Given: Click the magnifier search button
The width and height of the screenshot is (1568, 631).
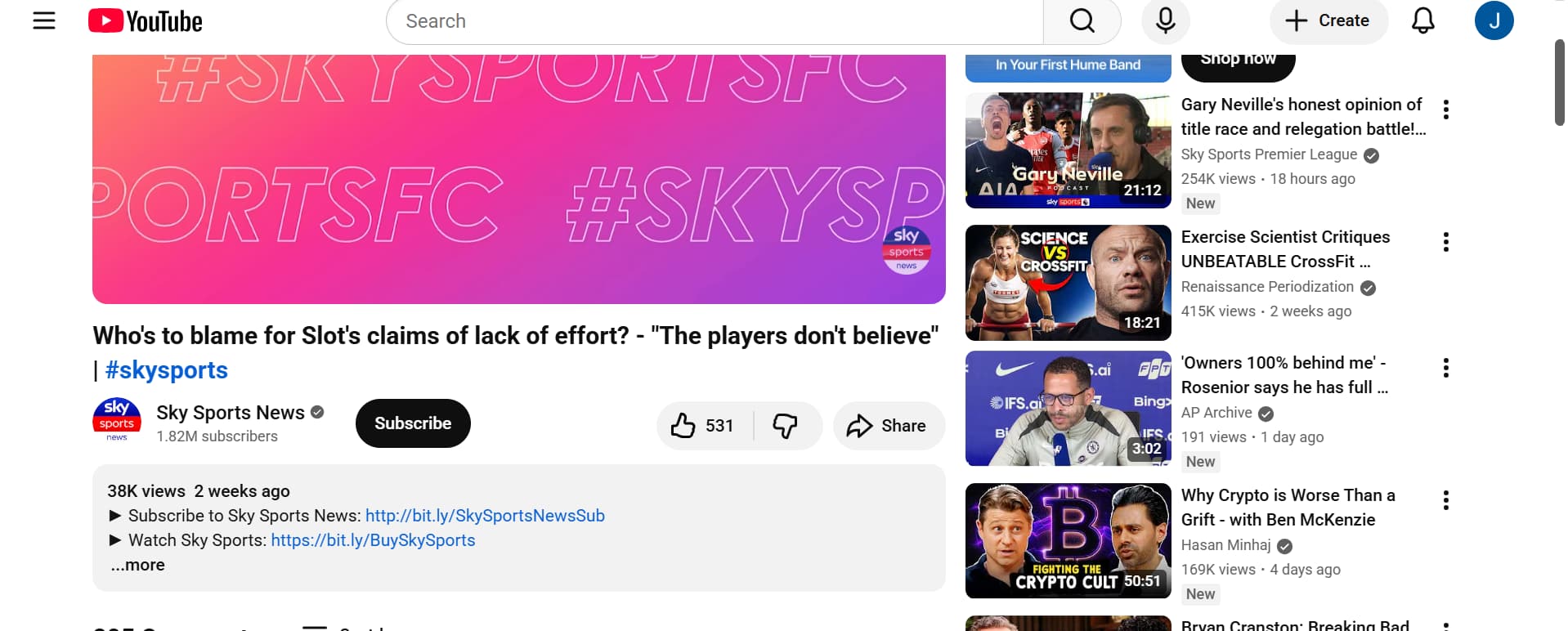Looking at the screenshot, I should (1082, 20).
